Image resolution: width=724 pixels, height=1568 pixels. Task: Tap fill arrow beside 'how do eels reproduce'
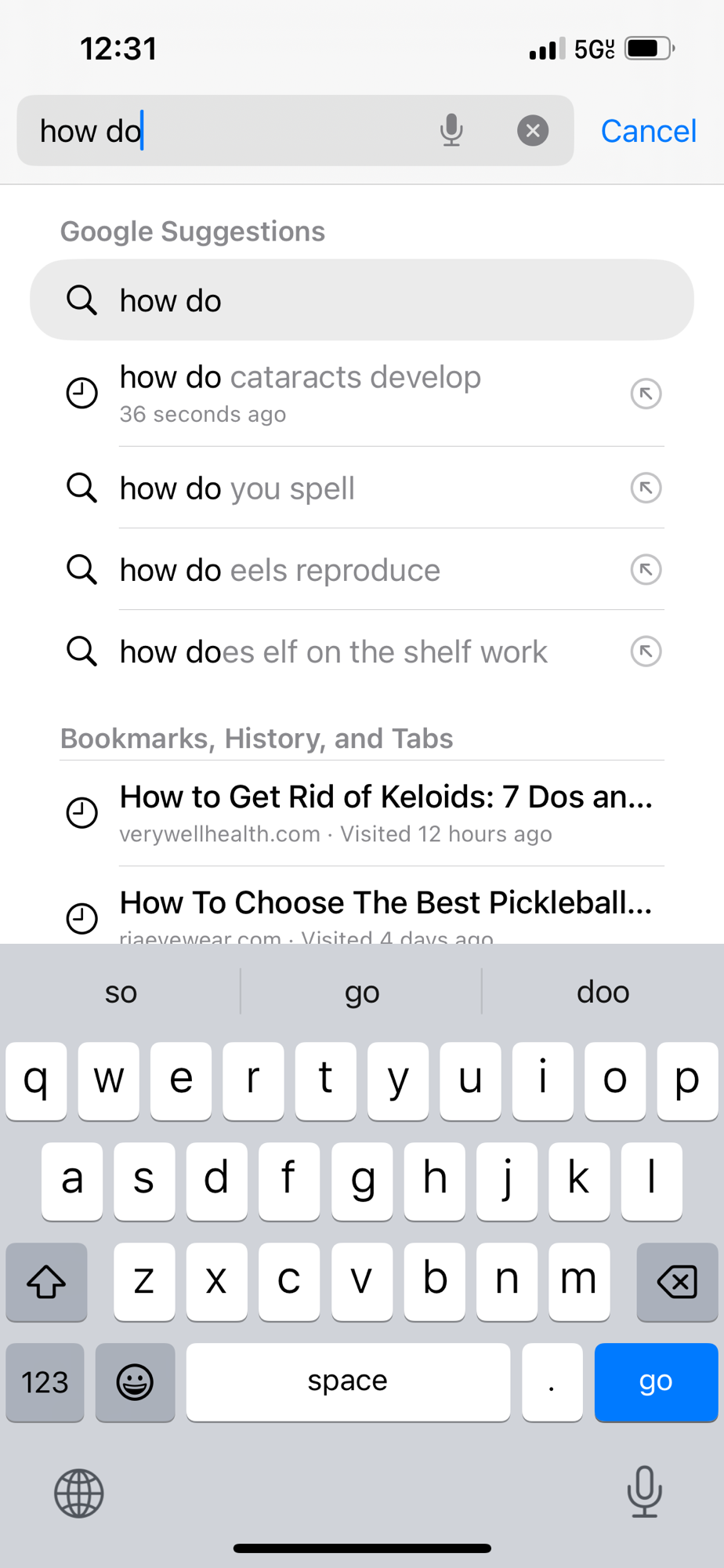tap(646, 570)
